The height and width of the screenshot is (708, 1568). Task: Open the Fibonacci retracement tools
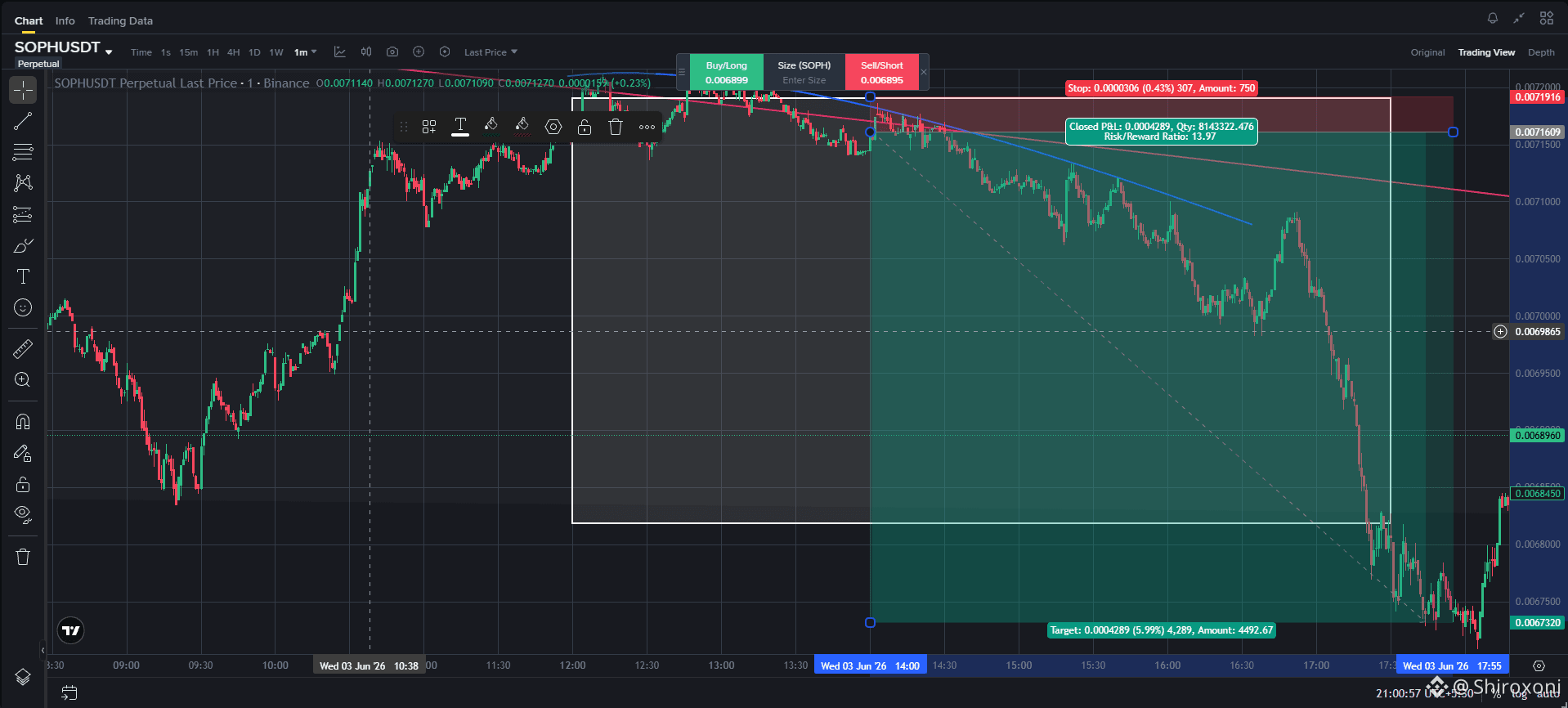pyautogui.click(x=23, y=152)
